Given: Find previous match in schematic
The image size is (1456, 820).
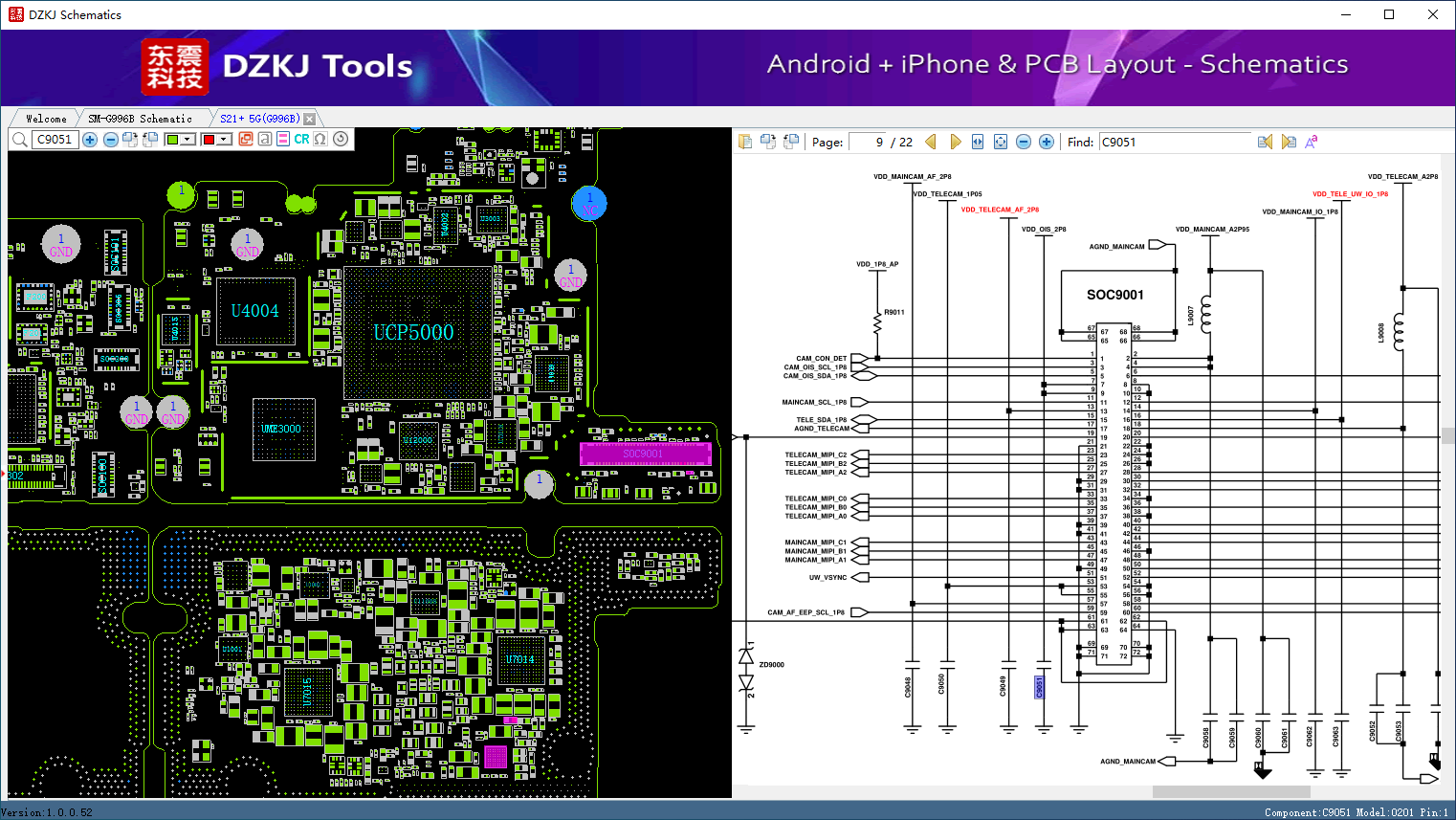Looking at the screenshot, I should [1265, 142].
